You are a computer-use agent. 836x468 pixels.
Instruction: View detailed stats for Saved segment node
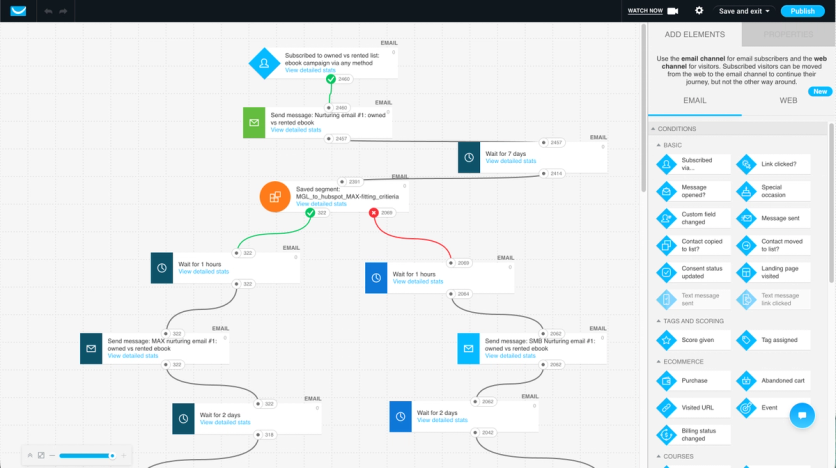click(x=321, y=204)
